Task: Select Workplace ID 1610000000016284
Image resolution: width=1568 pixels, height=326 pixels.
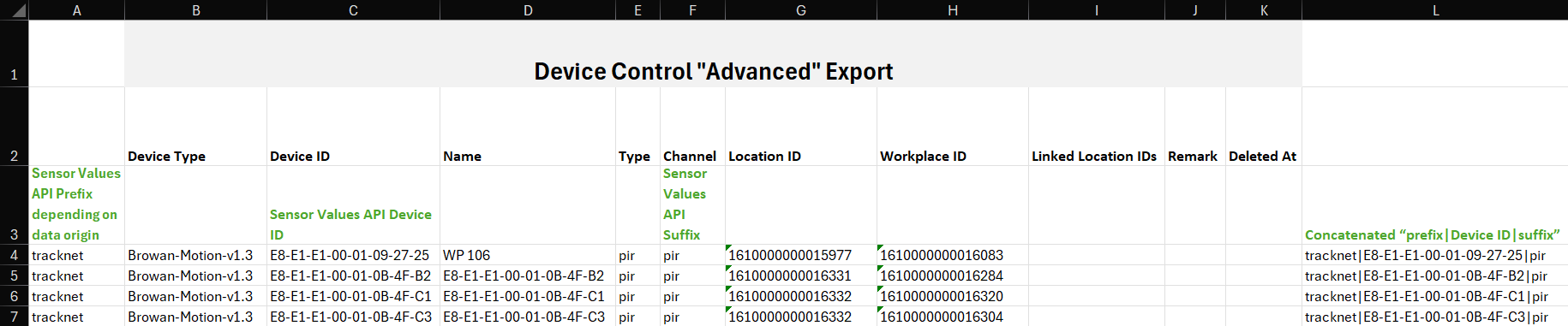Action: 953,276
